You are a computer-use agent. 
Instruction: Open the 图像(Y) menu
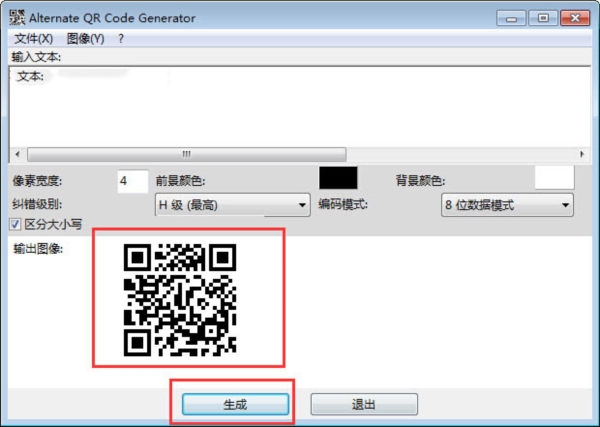click(85, 38)
